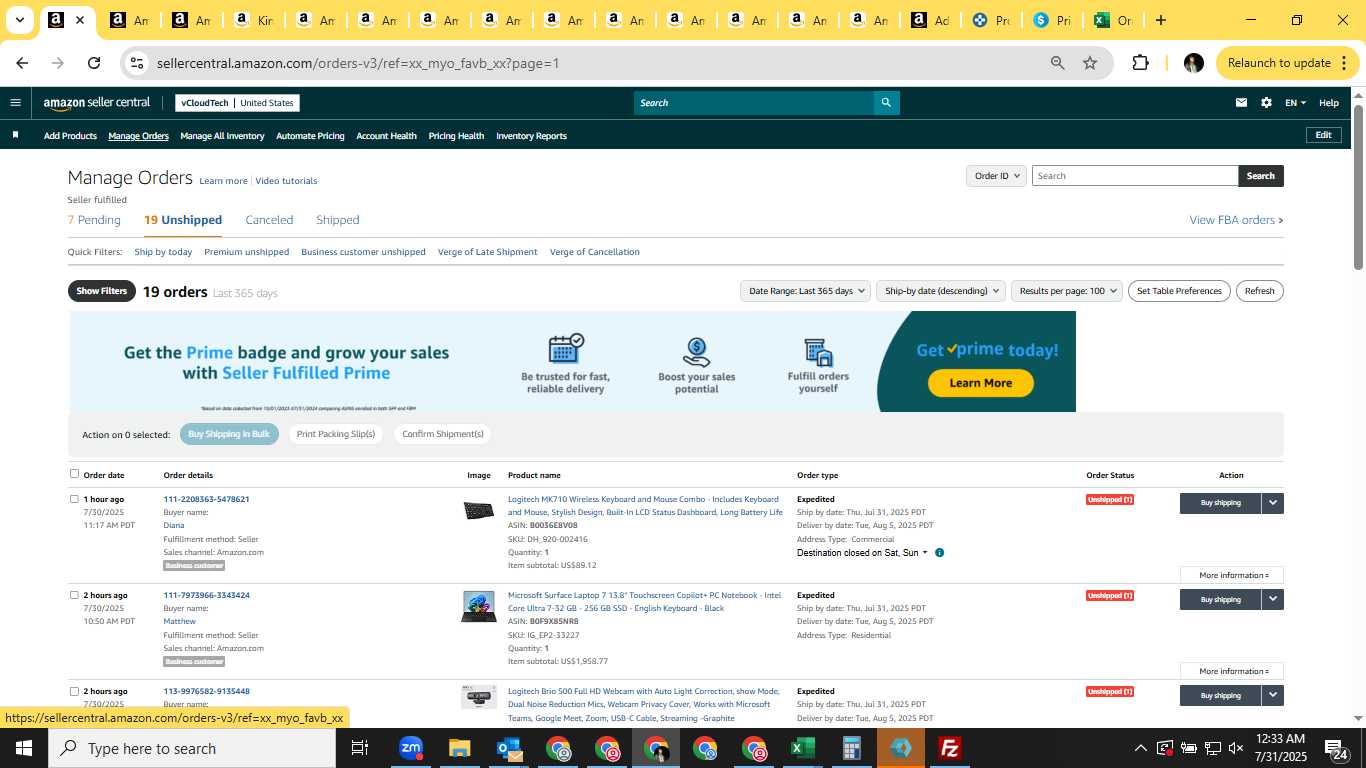Screen dimensions: 1366x768
Task: Reload the page using the refresh icon
Action: [x=94, y=63]
